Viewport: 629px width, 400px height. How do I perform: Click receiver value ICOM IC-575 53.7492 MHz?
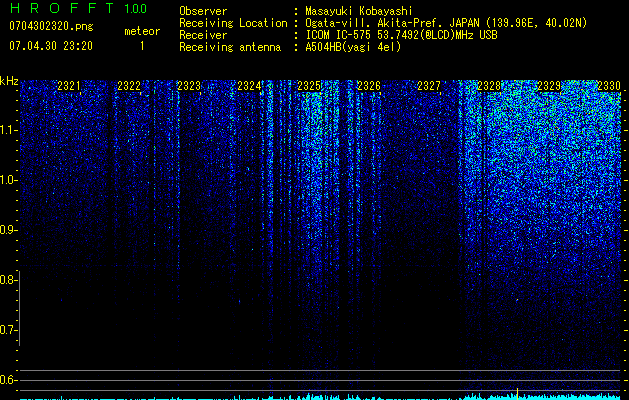[401, 35]
